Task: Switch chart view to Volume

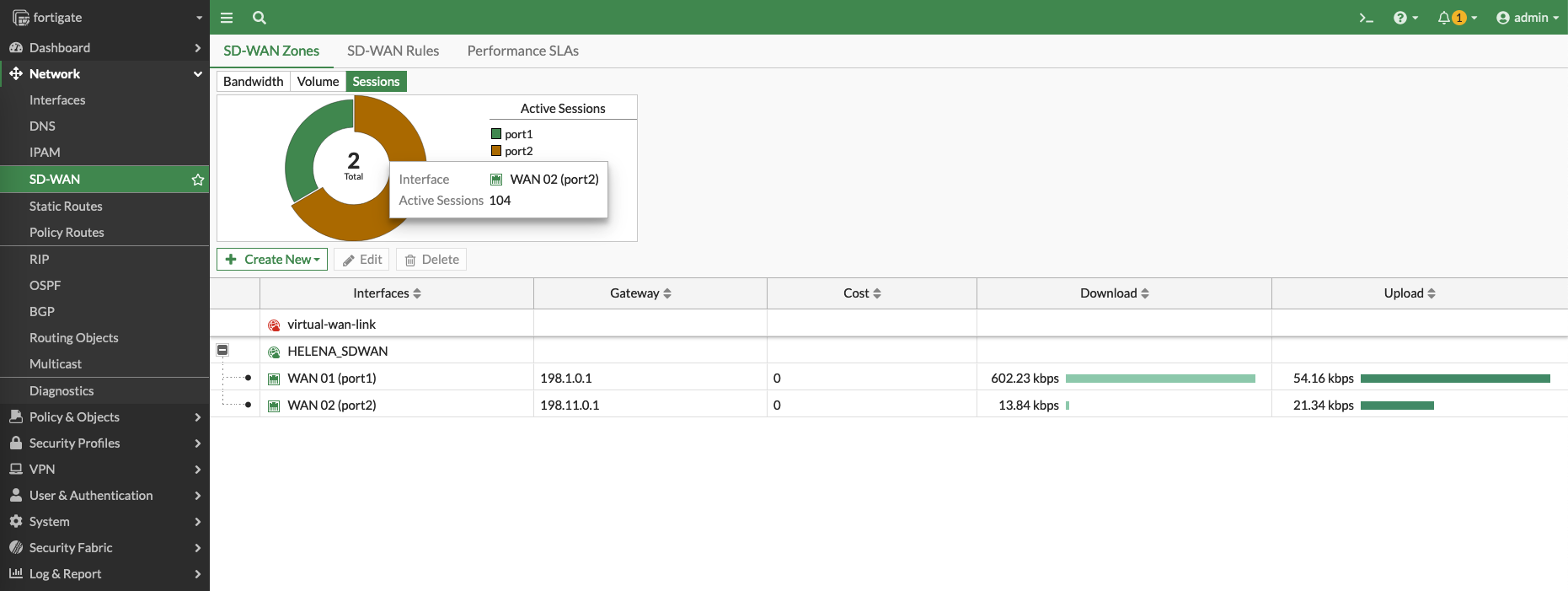Action: (x=318, y=82)
